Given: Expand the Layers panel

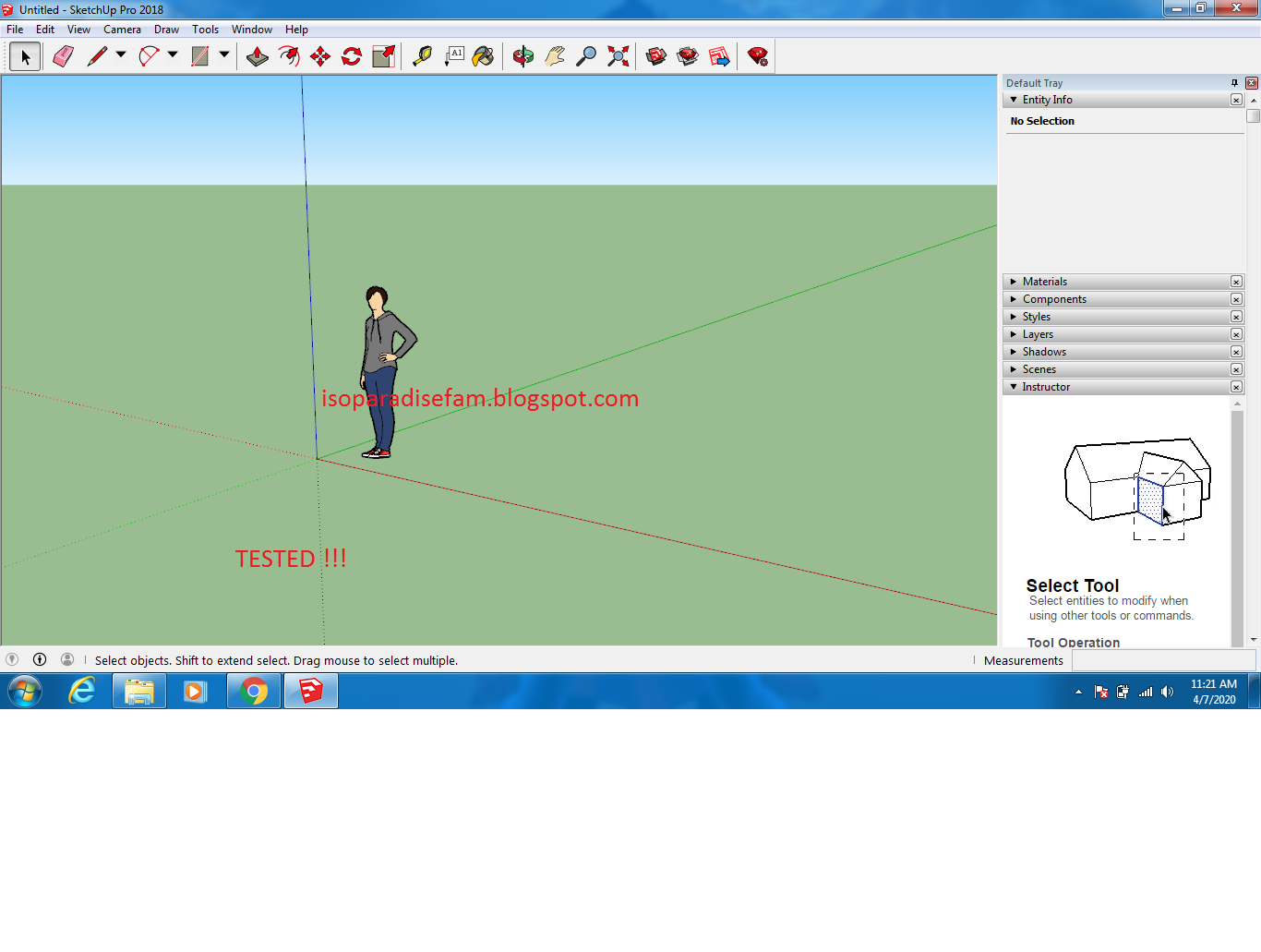Looking at the screenshot, I should pyautogui.click(x=1013, y=334).
